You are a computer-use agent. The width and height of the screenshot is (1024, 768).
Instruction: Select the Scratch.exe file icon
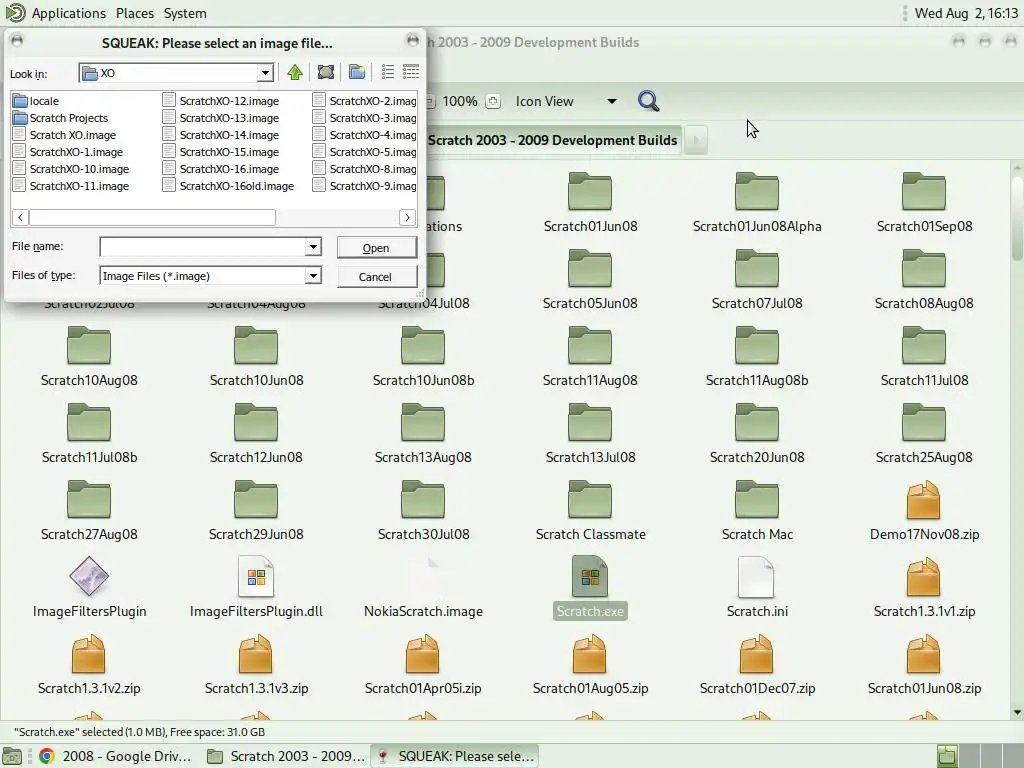coord(590,577)
